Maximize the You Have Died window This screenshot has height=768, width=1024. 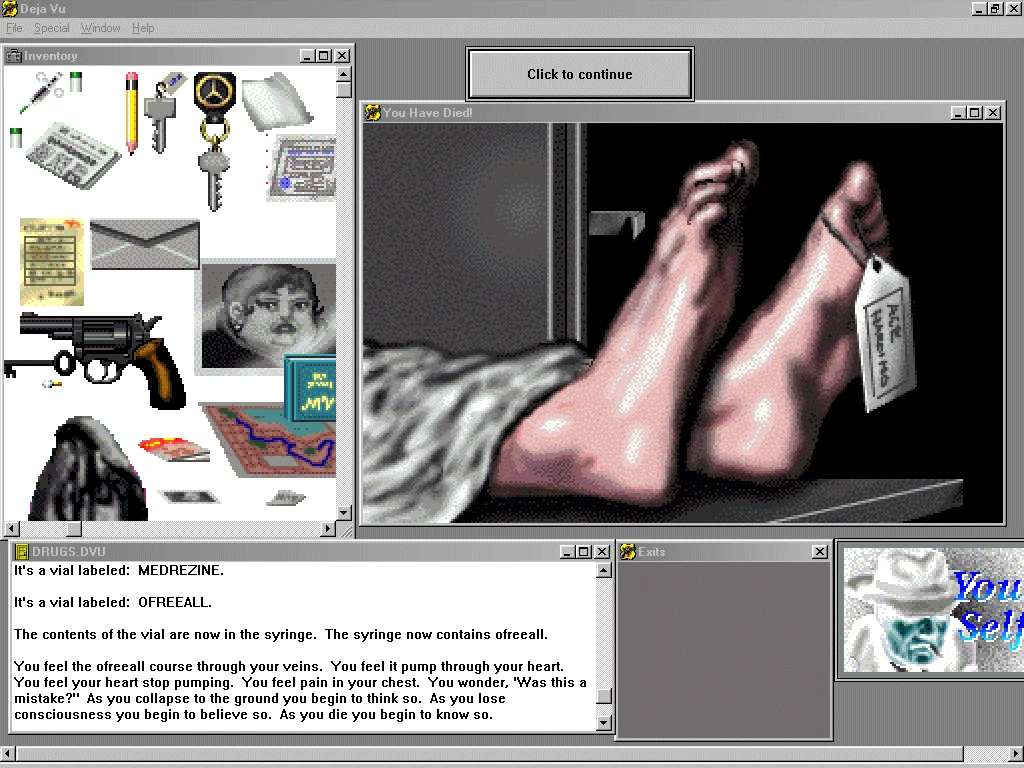coord(974,112)
